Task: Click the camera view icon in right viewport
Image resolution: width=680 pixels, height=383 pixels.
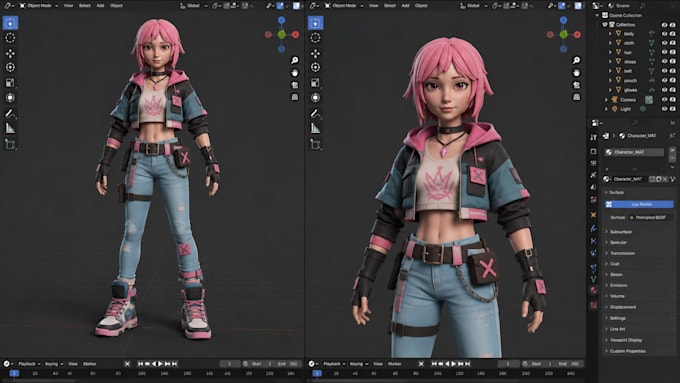Action: 576,85
